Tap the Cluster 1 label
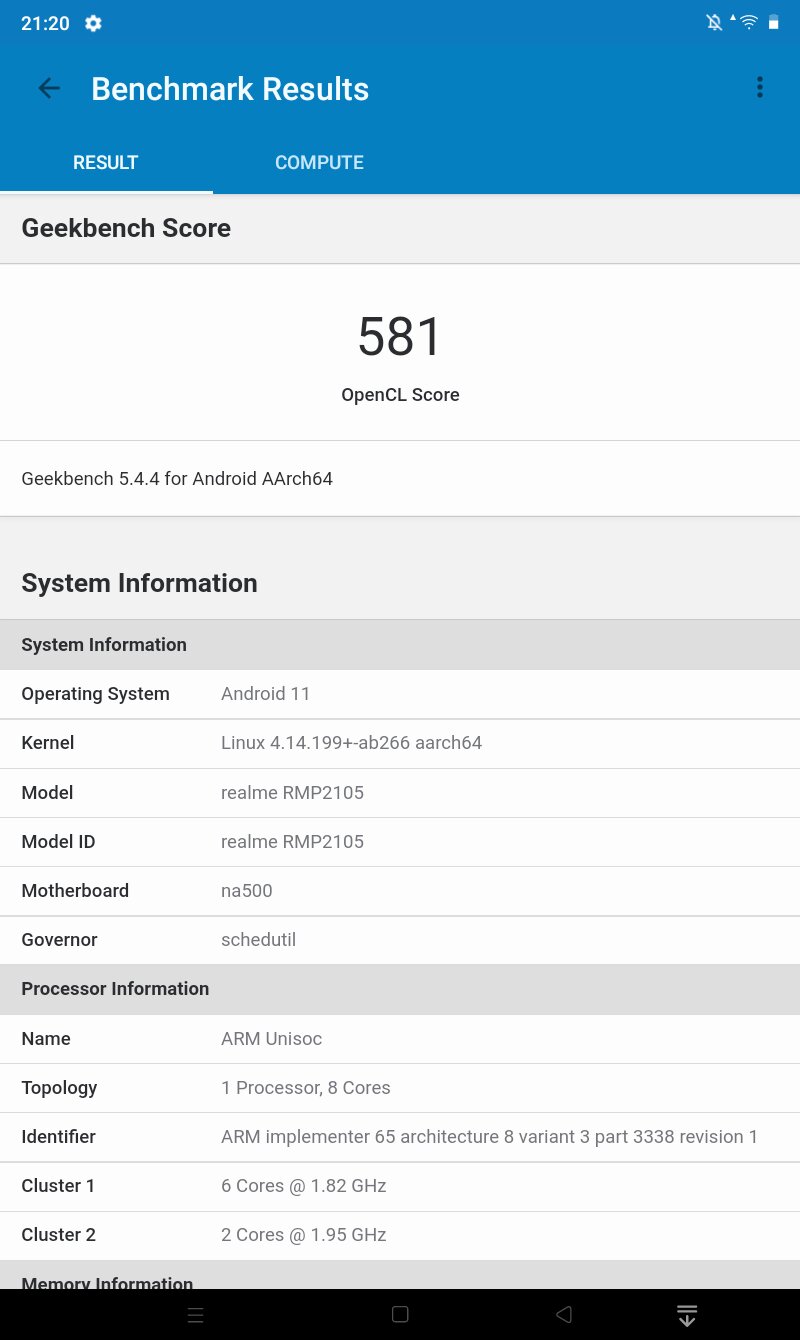Image resolution: width=800 pixels, height=1340 pixels. (x=58, y=1186)
